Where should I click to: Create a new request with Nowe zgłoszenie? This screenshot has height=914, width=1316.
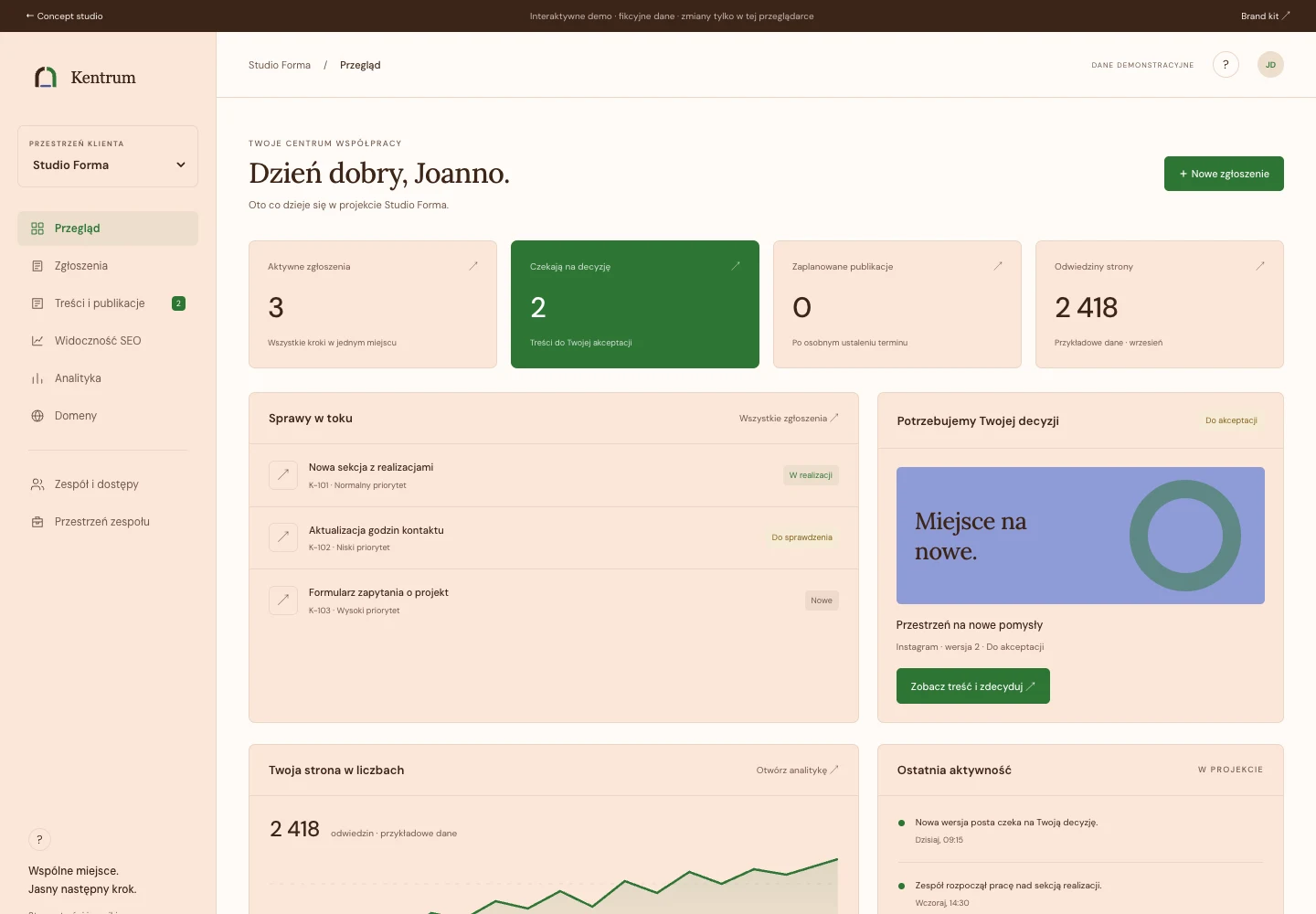tap(1224, 174)
